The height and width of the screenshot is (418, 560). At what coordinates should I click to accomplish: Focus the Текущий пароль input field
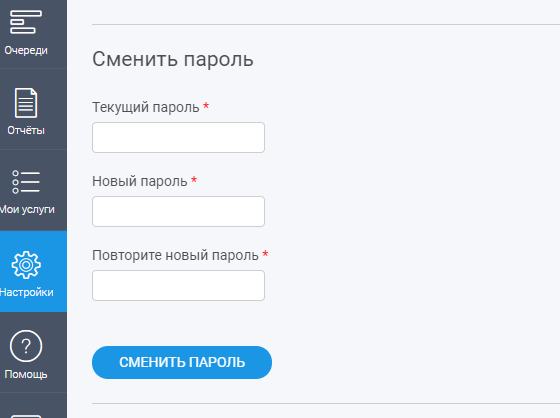tap(178, 138)
